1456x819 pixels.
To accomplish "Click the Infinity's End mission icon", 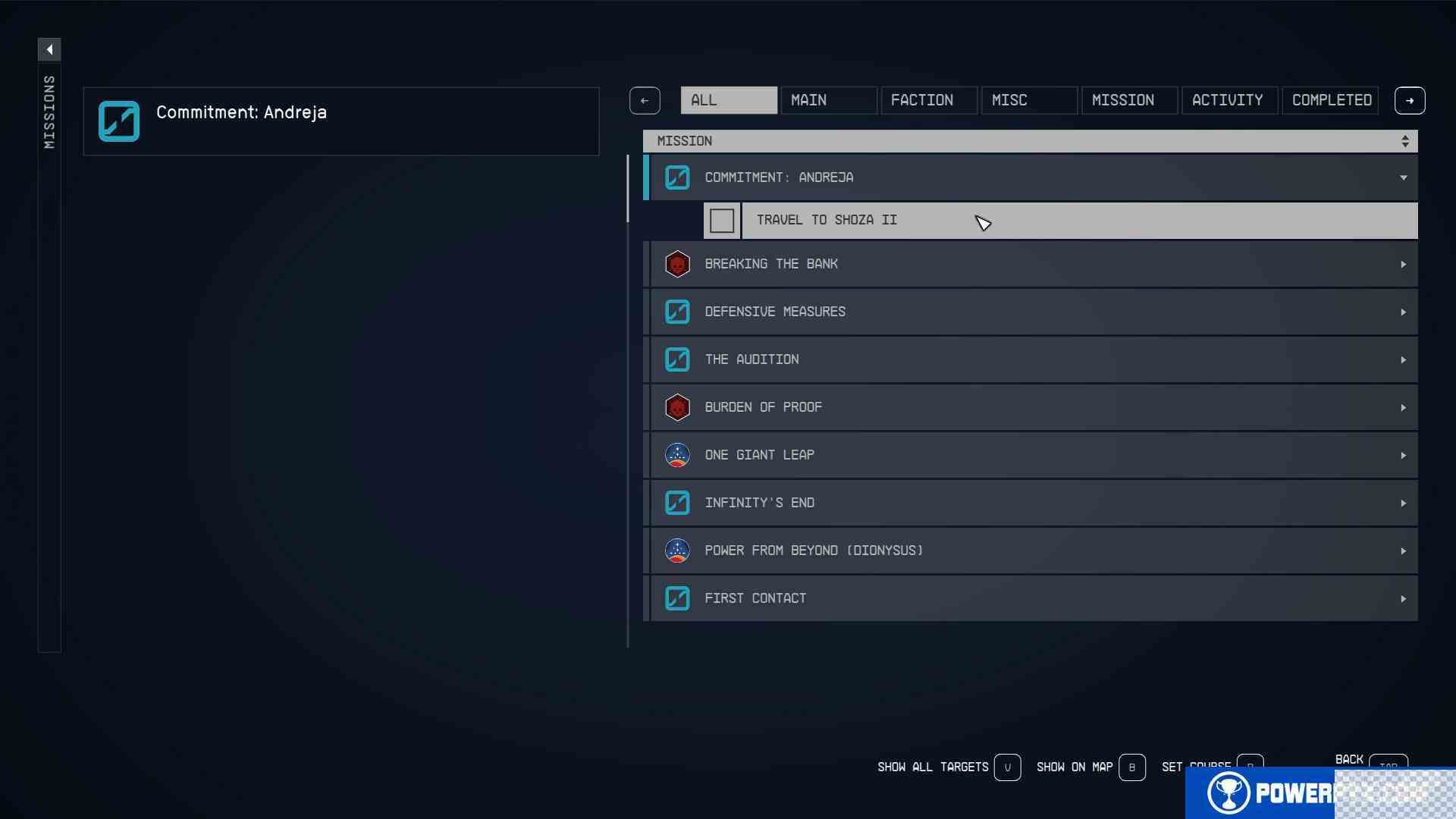I will (677, 502).
